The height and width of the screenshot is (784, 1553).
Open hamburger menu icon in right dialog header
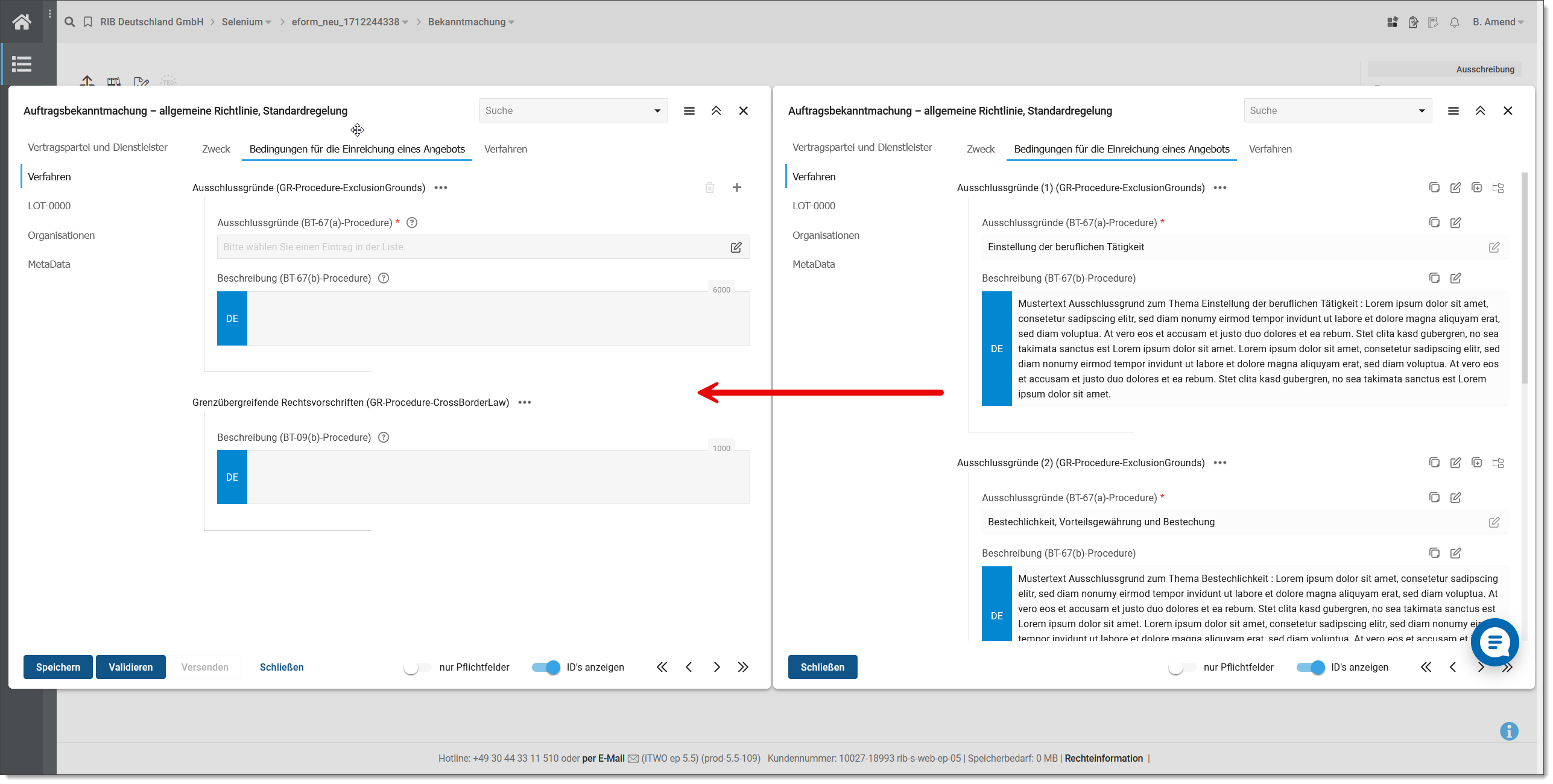click(x=1453, y=111)
